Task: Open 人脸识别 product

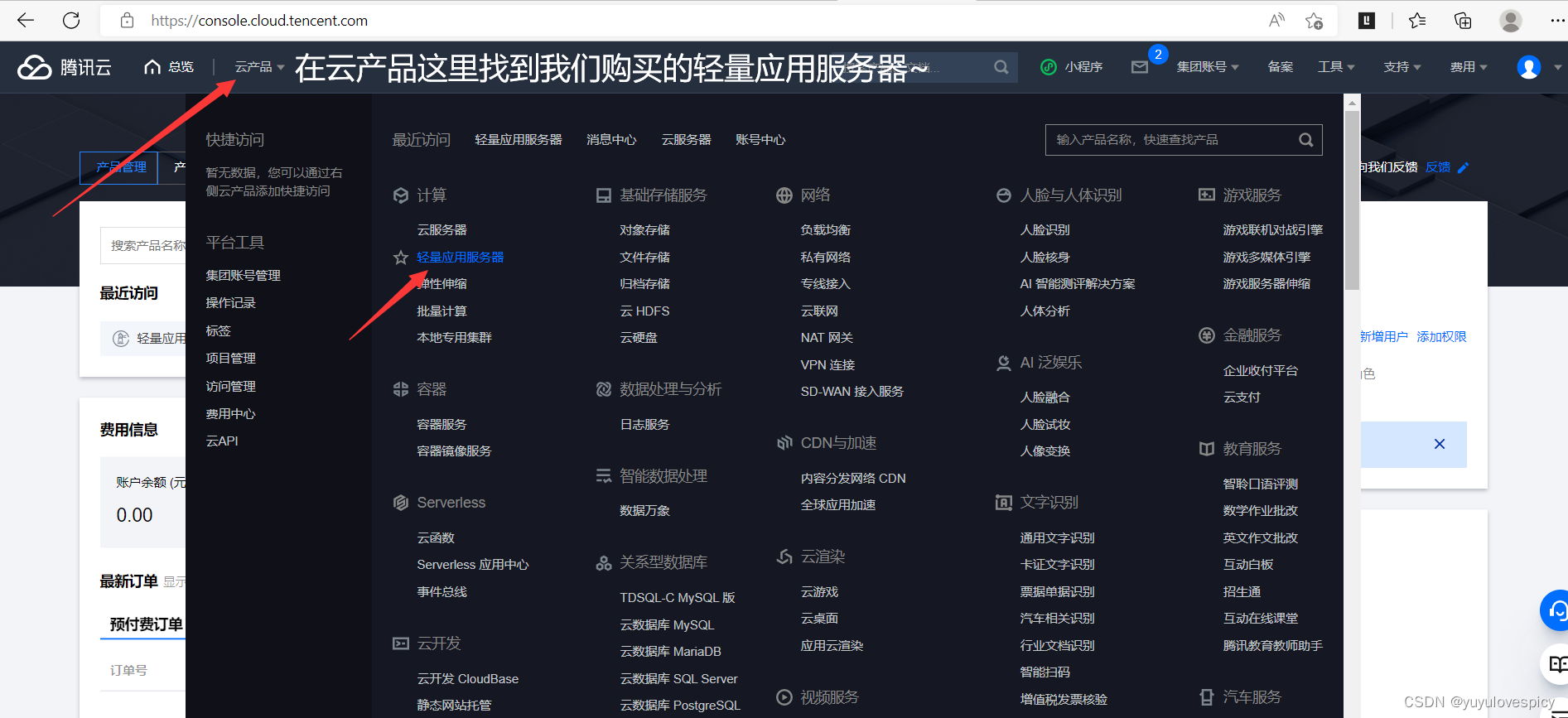Action: coord(1045,230)
